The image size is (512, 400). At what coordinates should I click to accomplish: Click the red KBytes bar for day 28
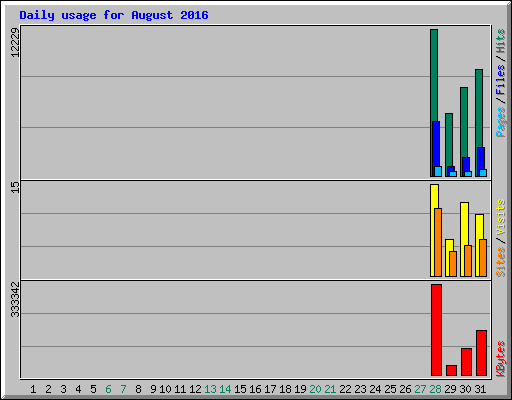[x=436, y=330]
